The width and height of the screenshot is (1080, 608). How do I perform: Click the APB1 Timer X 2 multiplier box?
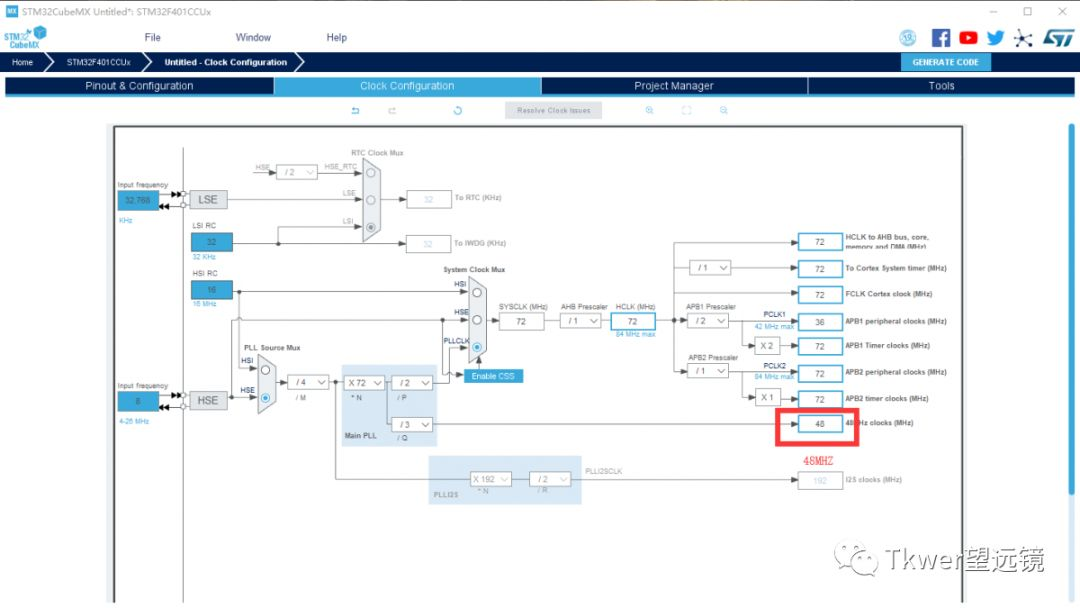767,346
